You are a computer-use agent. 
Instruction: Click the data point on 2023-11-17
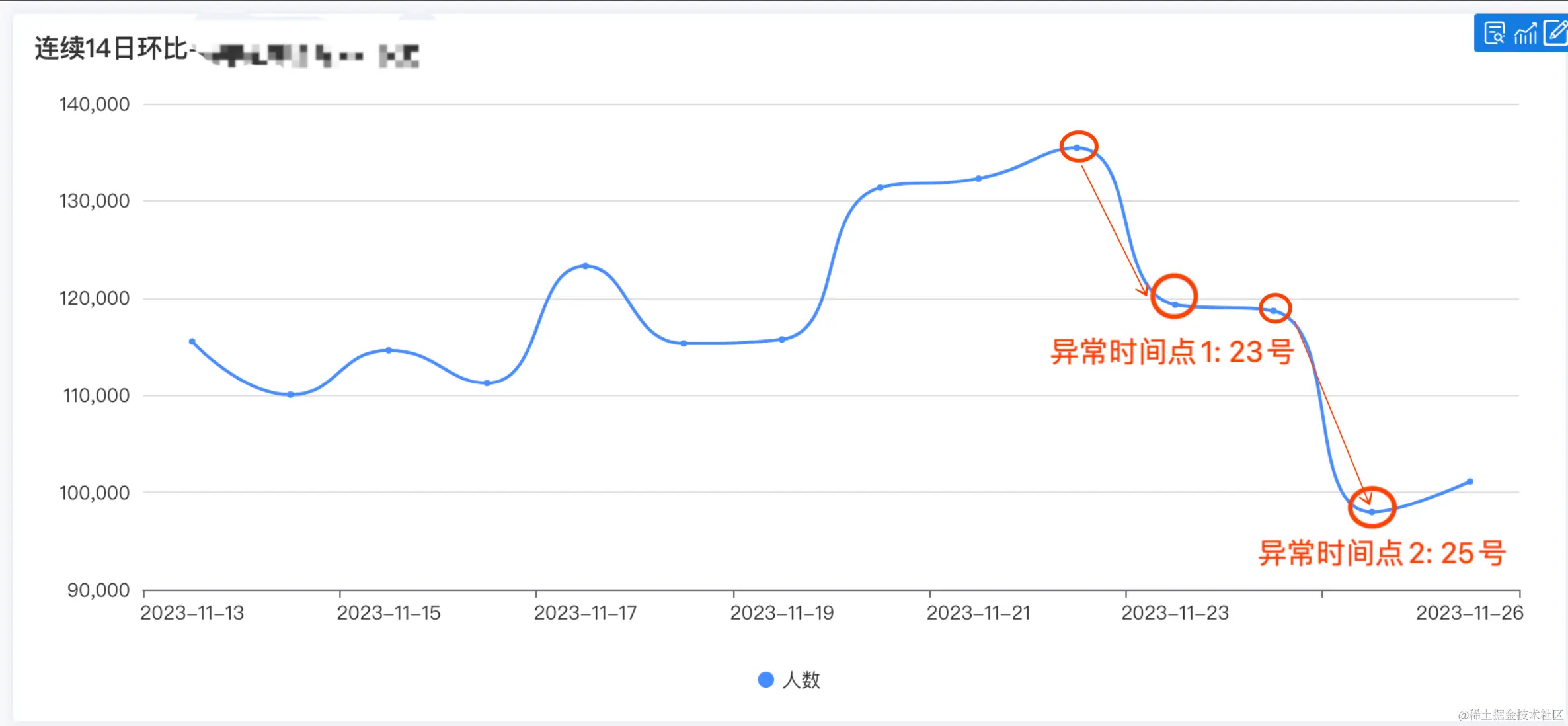pyautogui.click(x=586, y=266)
